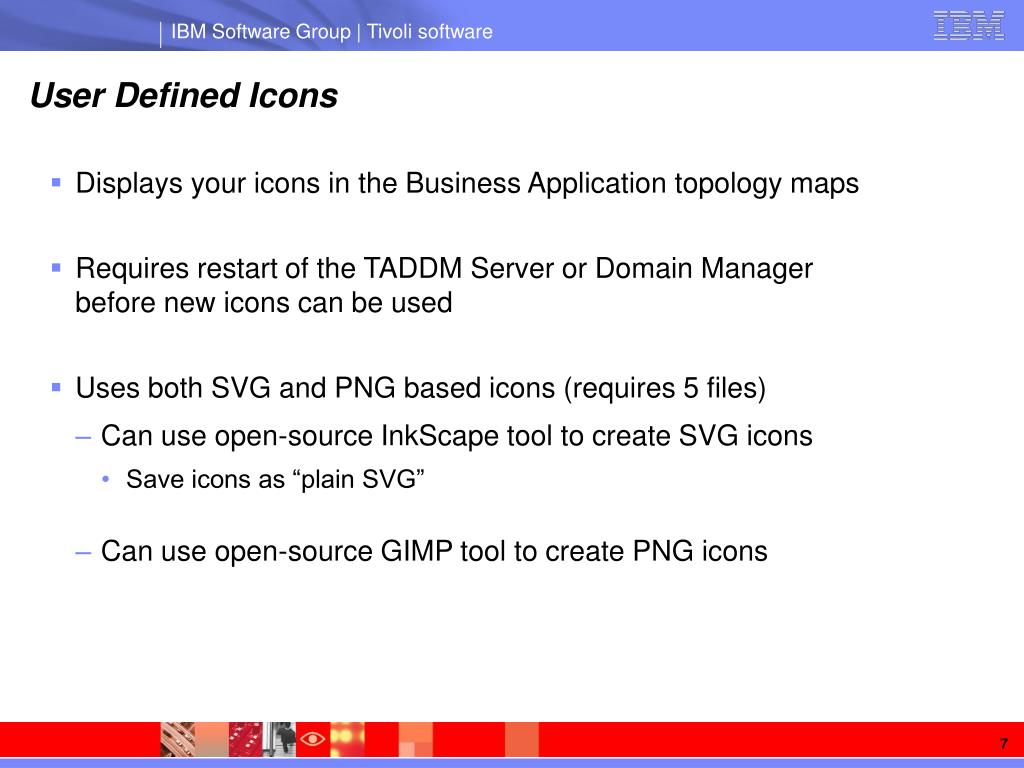1024x768 pixels.
Task: Click the IBM logo in the header
Action: click(968, 25)
